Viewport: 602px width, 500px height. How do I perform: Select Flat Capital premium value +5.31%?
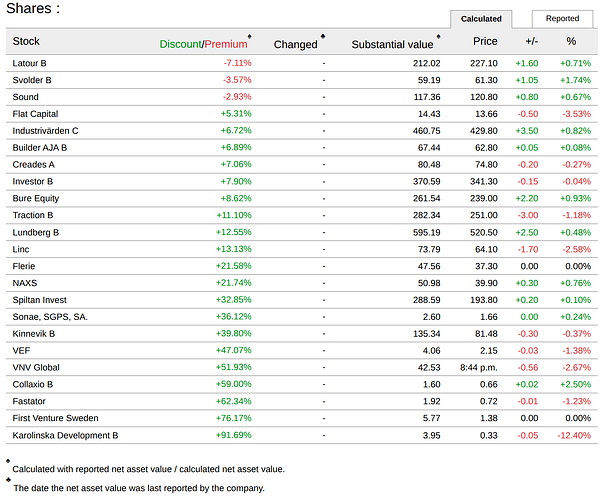[236, 114]
